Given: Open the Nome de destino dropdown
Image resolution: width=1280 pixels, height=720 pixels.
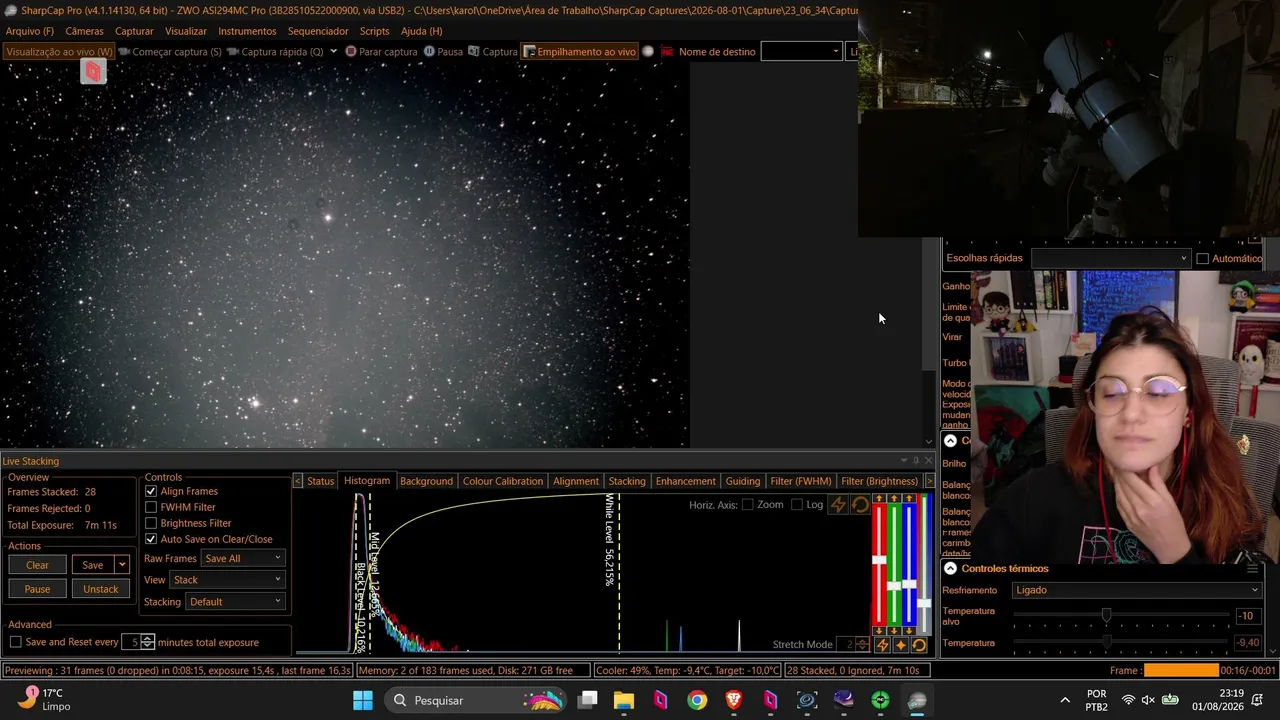Looking at the screenshot, I should click(801, 51).
